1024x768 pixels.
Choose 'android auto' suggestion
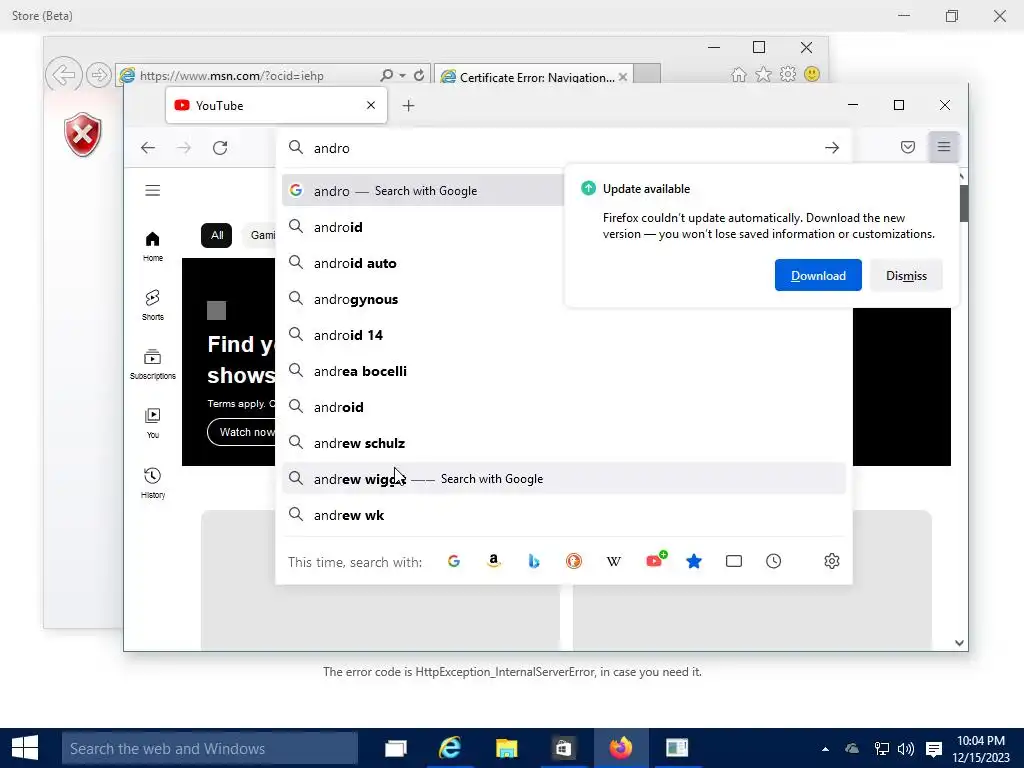[423, 263]
